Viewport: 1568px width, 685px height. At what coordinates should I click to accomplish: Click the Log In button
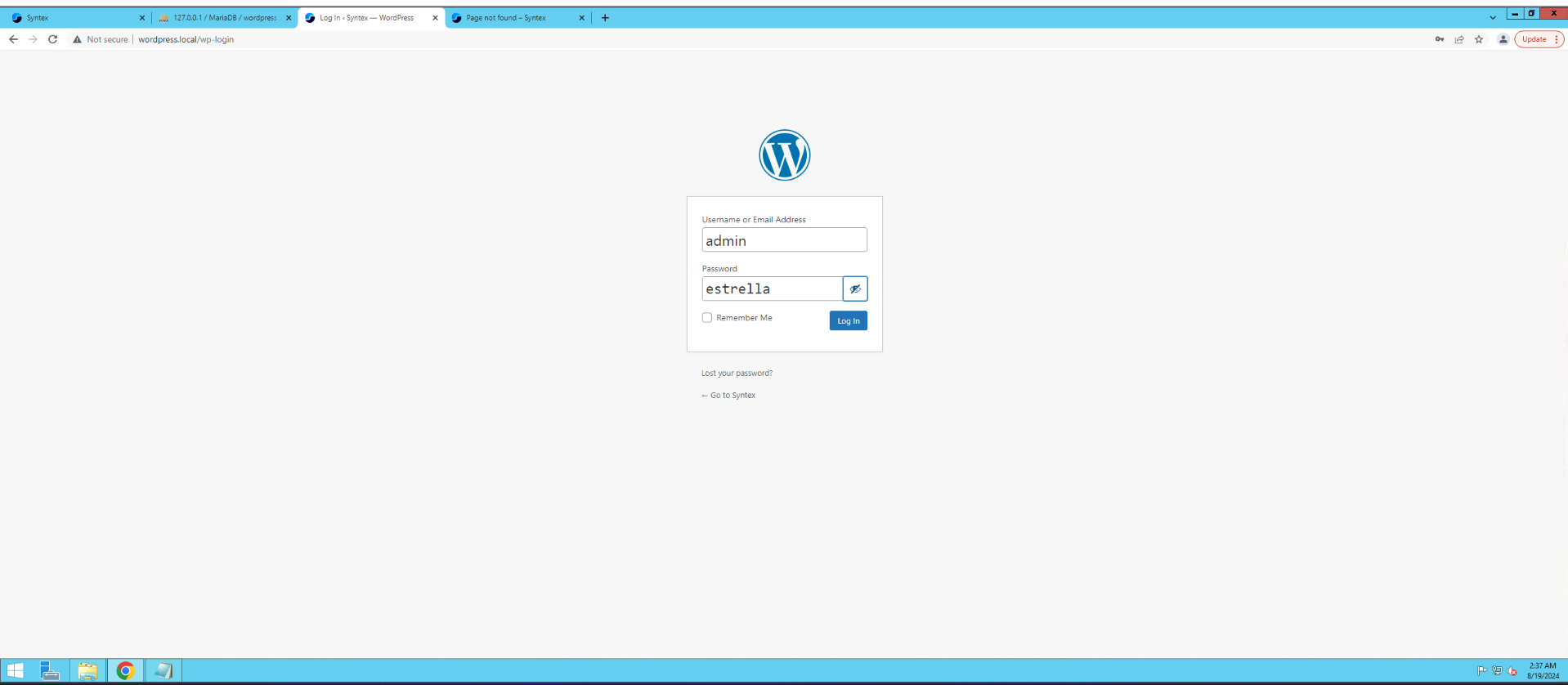848,320
